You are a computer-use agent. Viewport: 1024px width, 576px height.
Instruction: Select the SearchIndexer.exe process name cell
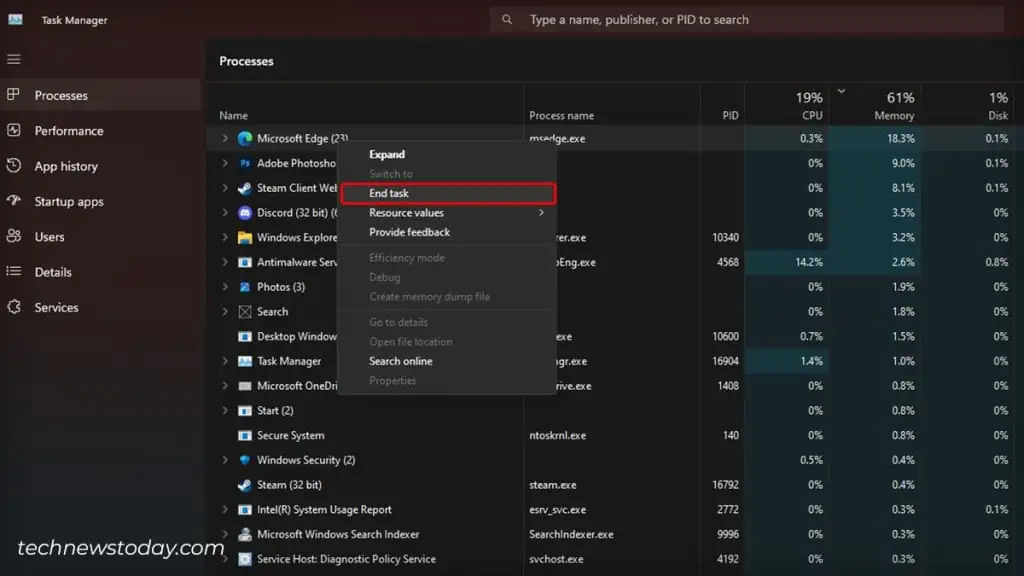click(x=571, y=535)
